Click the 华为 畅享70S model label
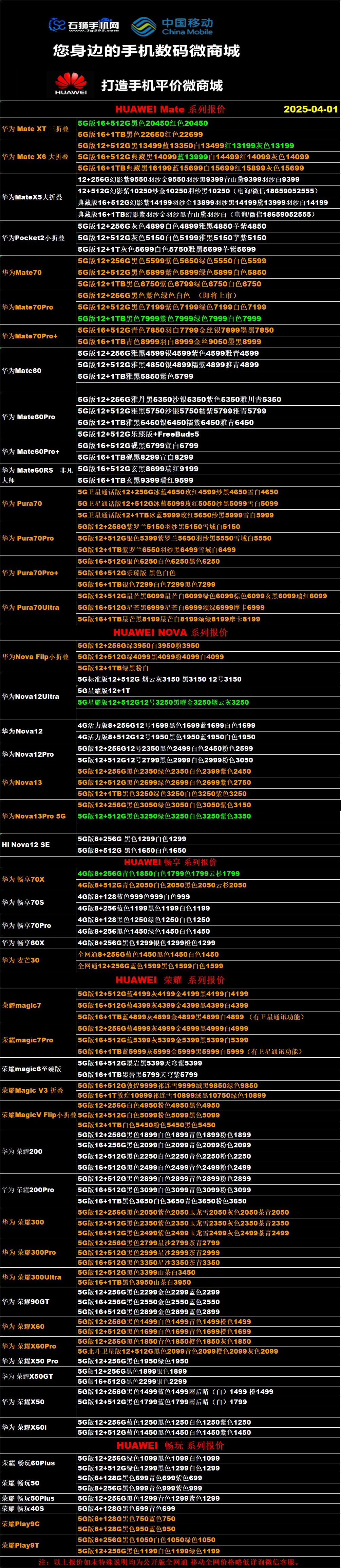 coord(23,902)
